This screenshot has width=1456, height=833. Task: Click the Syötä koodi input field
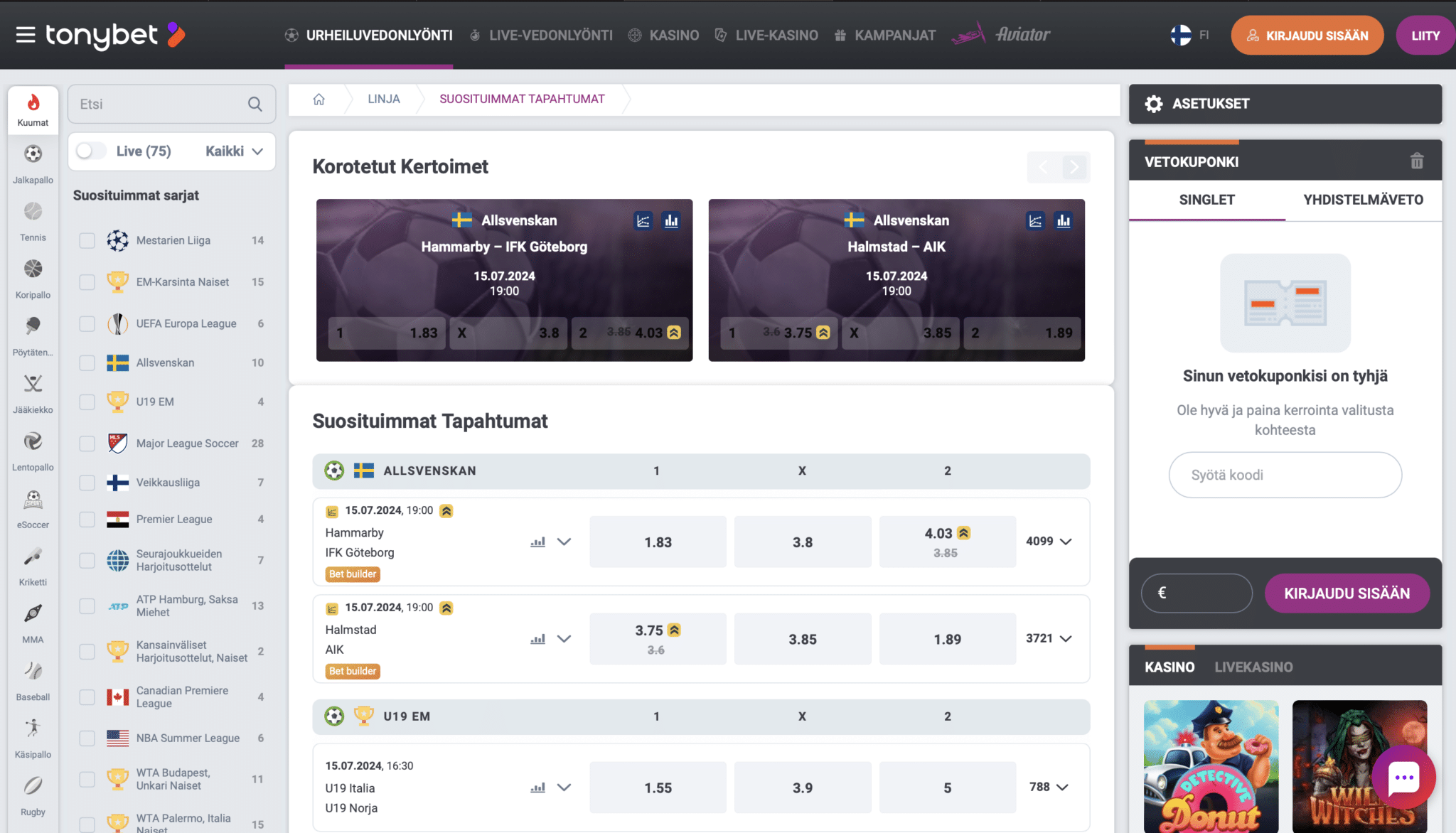1285,475
